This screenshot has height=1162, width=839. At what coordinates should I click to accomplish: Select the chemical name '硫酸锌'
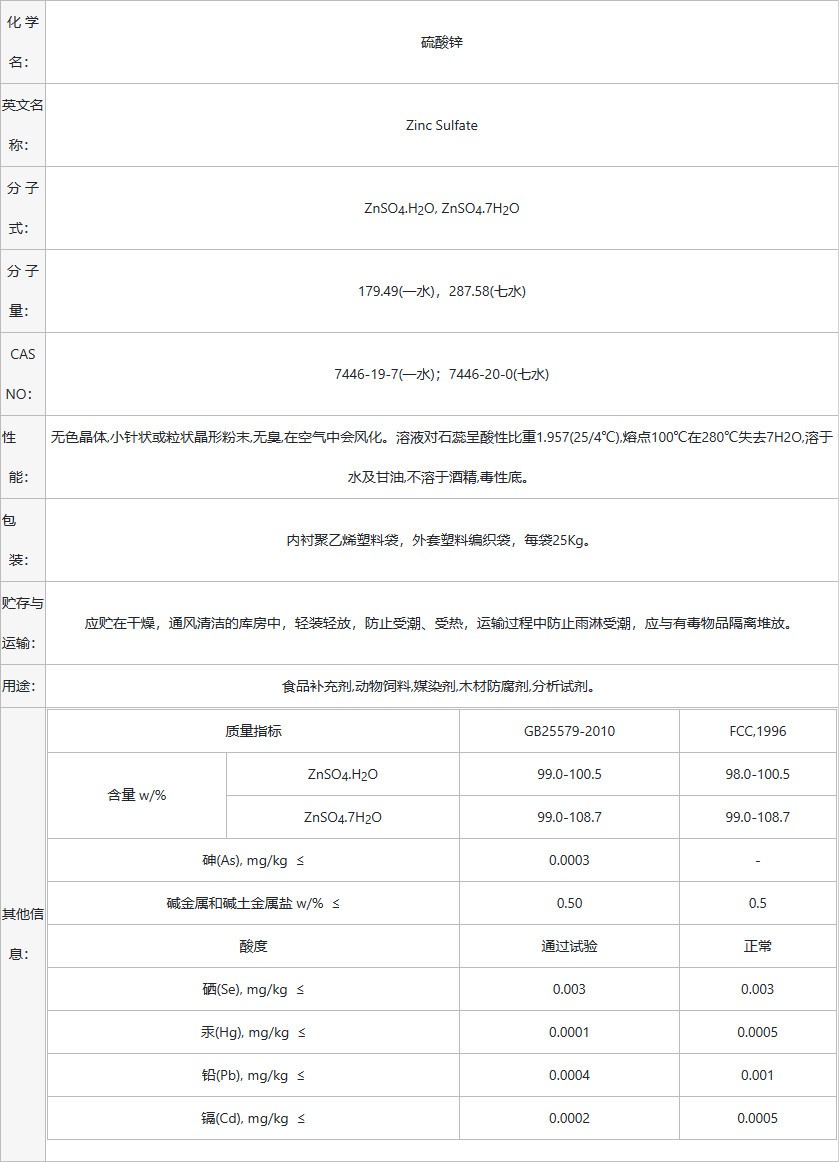click(442, 42)
